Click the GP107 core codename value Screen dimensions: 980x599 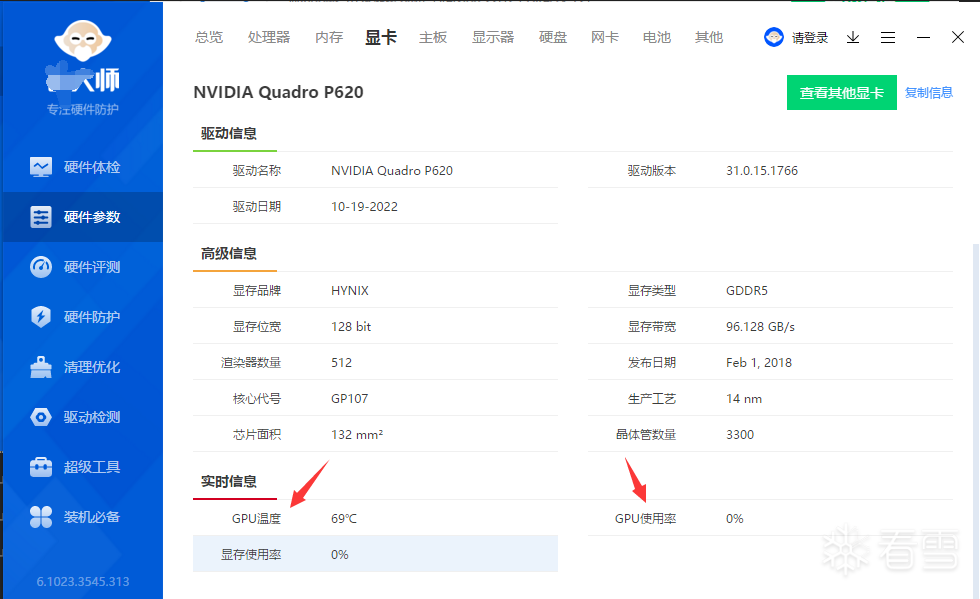click(x=349, y=399)
